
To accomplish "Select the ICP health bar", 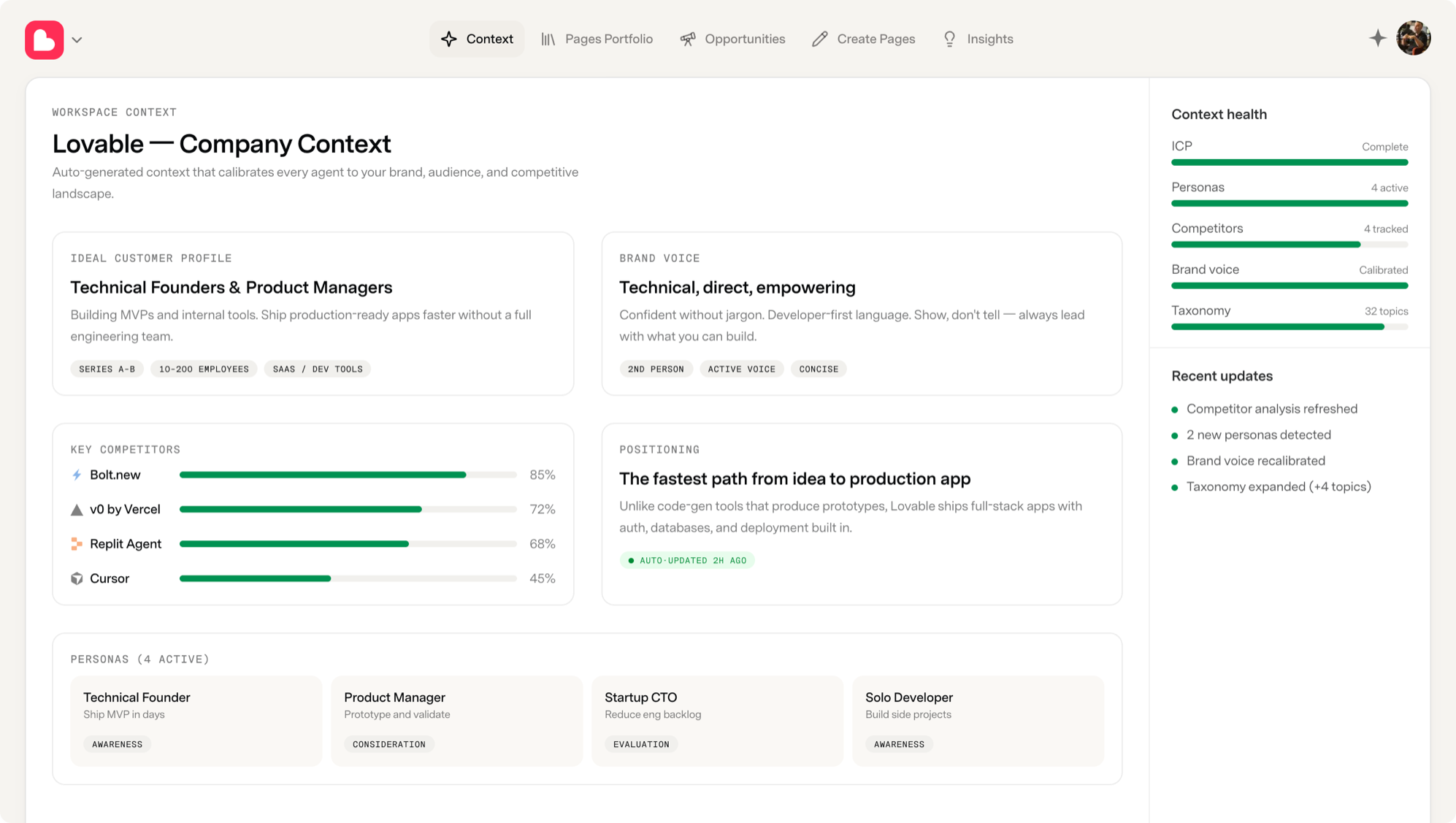I will [x=1290, y=162].
